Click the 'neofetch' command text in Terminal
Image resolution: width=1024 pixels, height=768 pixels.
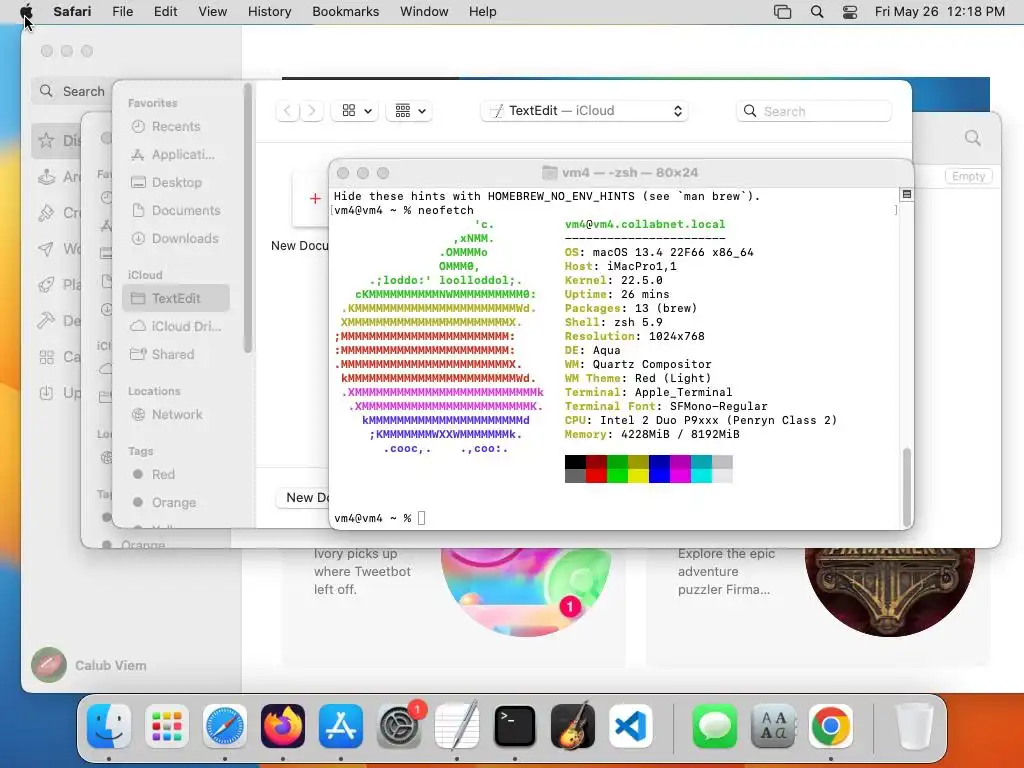(x=445, y=210)
